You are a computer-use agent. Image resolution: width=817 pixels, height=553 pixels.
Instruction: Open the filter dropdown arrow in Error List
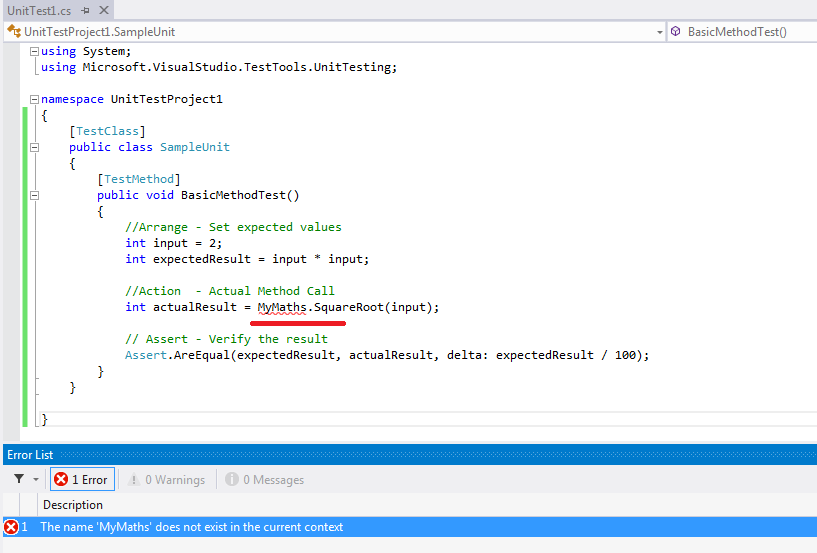[x=36, y=480]
